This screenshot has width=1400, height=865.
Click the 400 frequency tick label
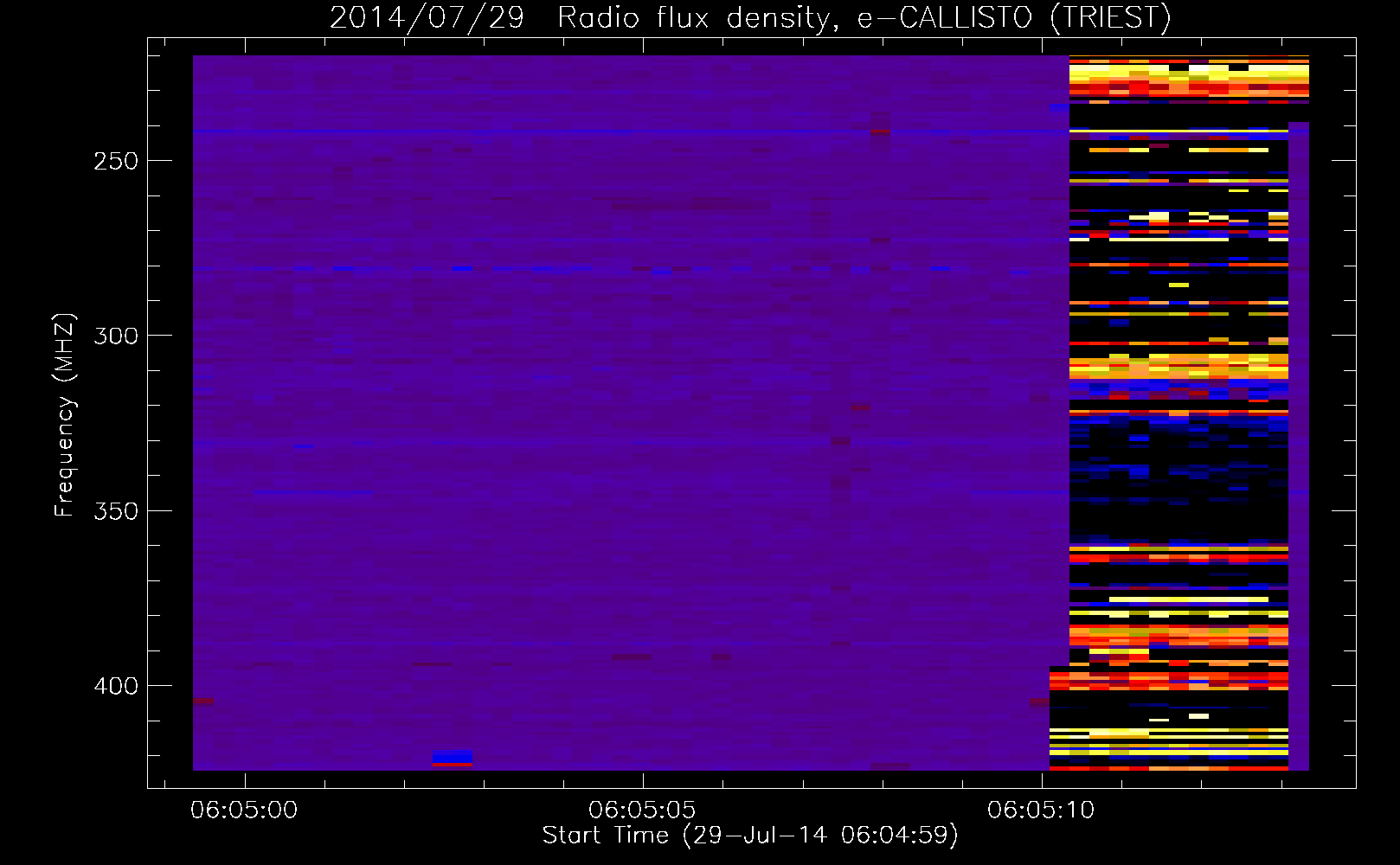pyautogui.click(x=116, y=687)
